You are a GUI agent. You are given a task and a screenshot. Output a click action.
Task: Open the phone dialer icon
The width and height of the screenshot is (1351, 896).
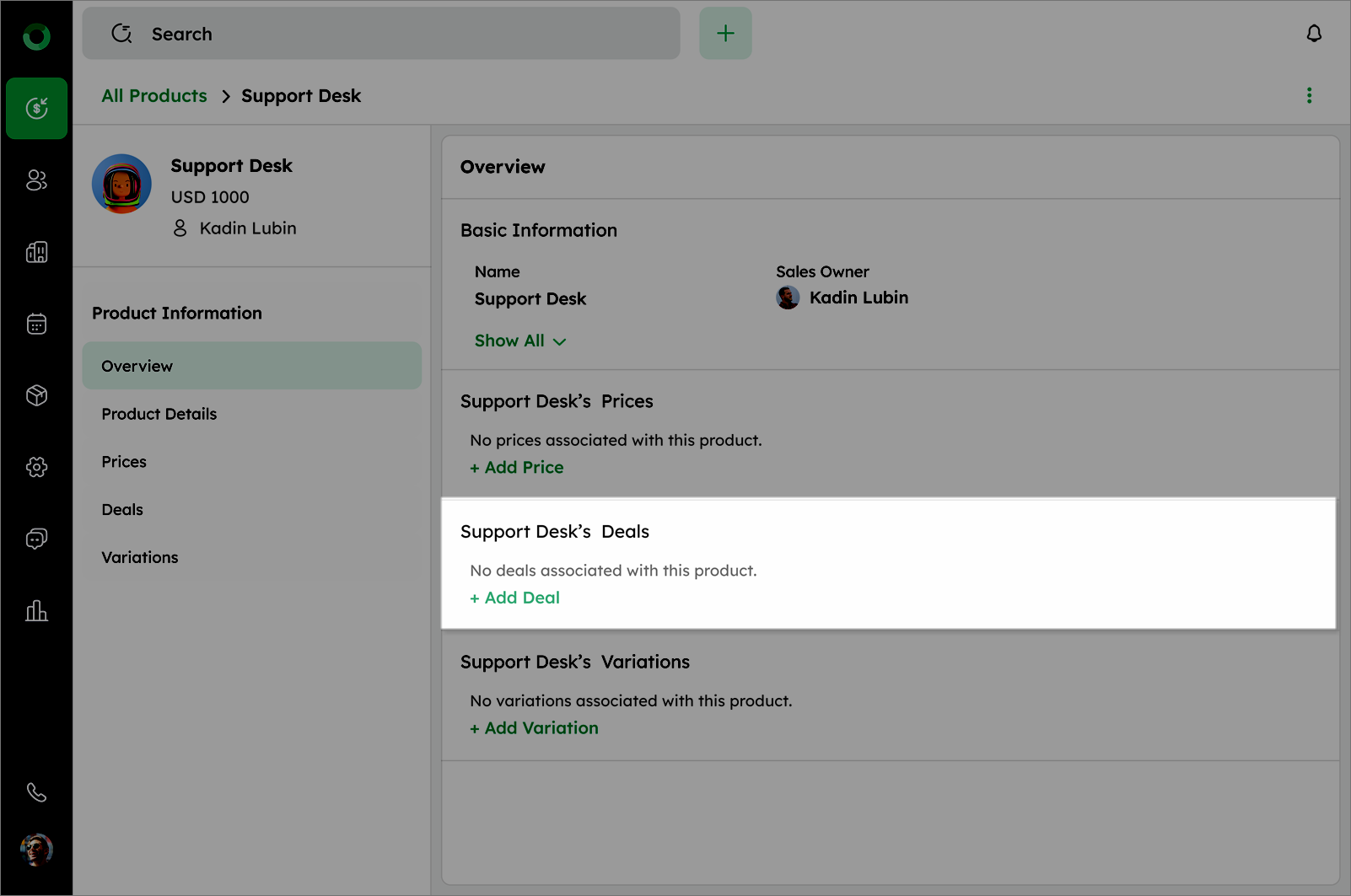36,792
